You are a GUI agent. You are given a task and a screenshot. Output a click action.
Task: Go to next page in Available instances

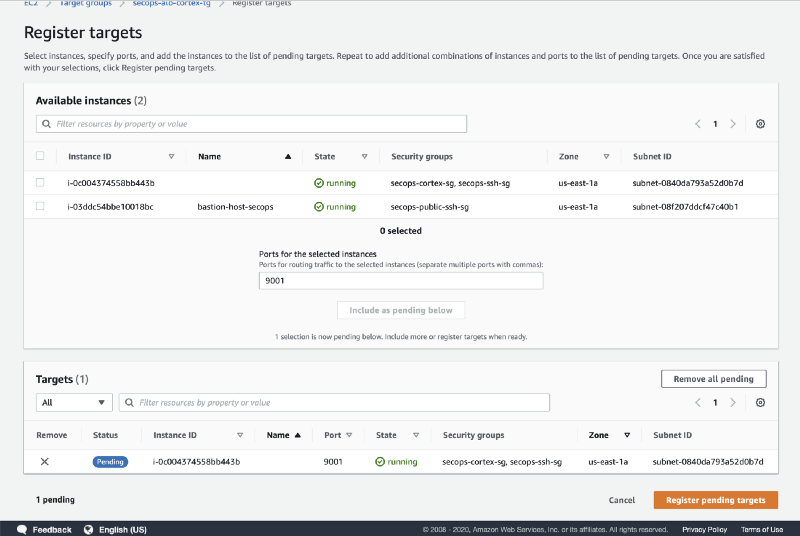click(733, 124)
